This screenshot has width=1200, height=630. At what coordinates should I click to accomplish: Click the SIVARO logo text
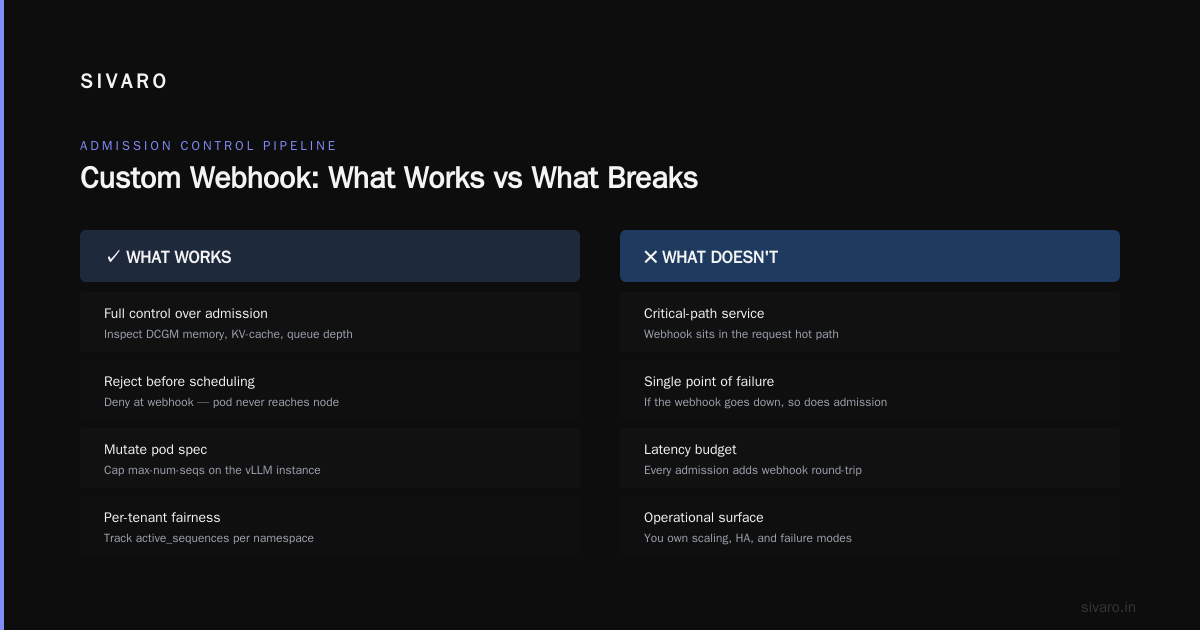point(124,82)
